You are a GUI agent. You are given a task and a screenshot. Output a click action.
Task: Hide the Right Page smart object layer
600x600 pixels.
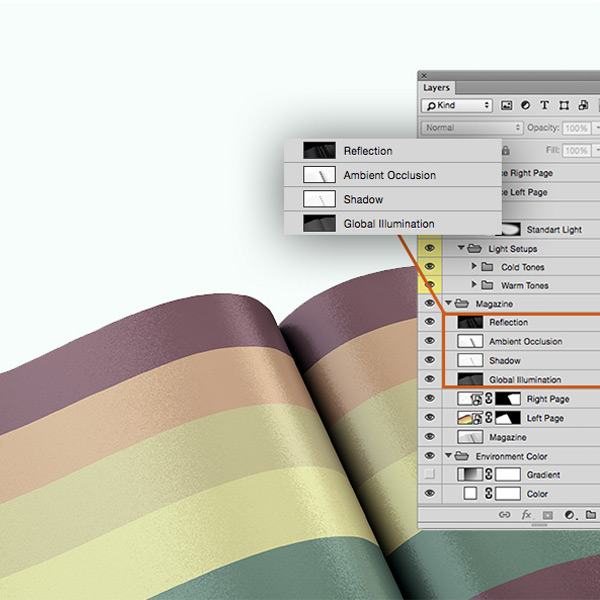click(430, 398)
